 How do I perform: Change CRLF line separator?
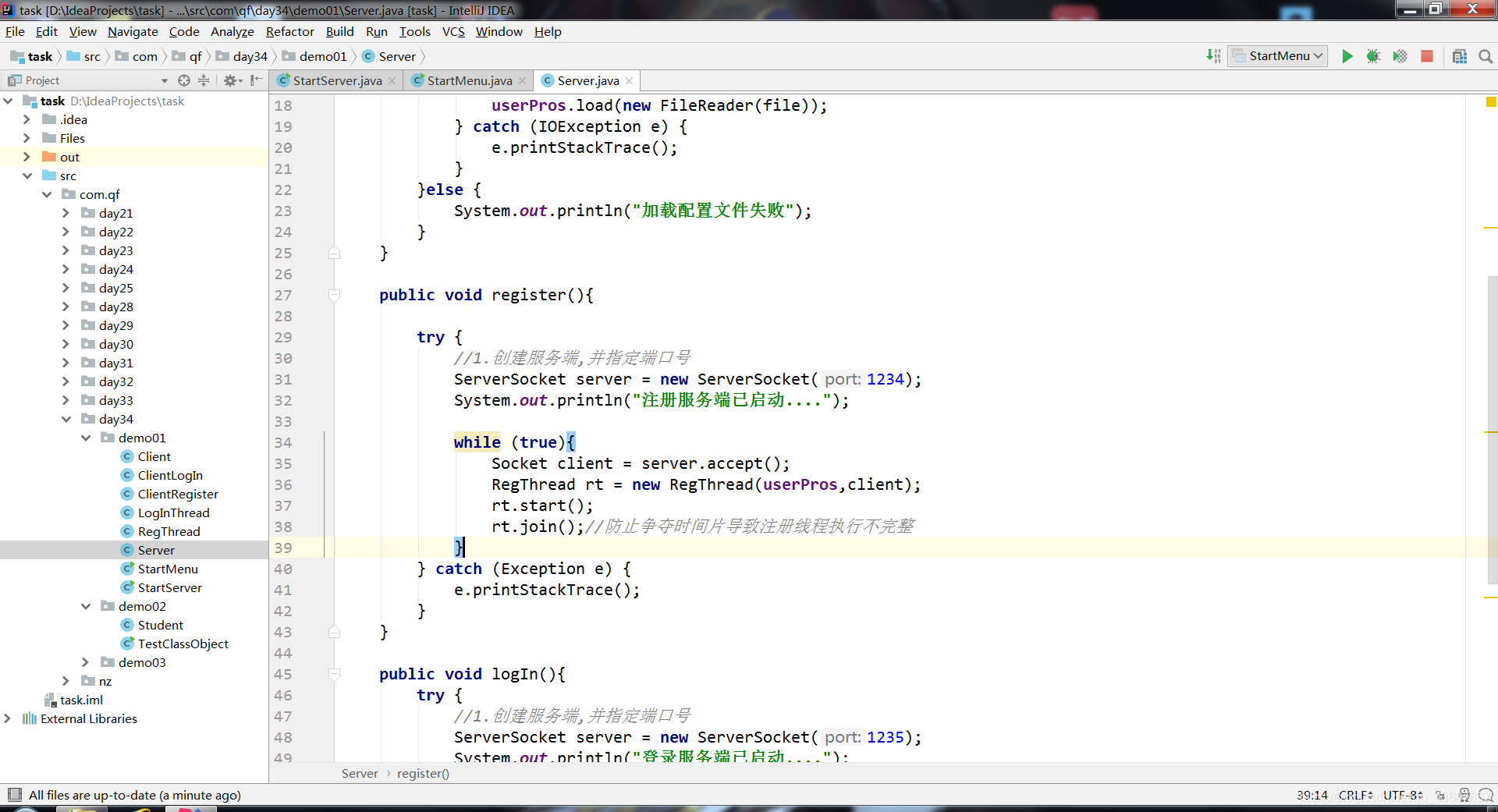(x=1355, y=796)
